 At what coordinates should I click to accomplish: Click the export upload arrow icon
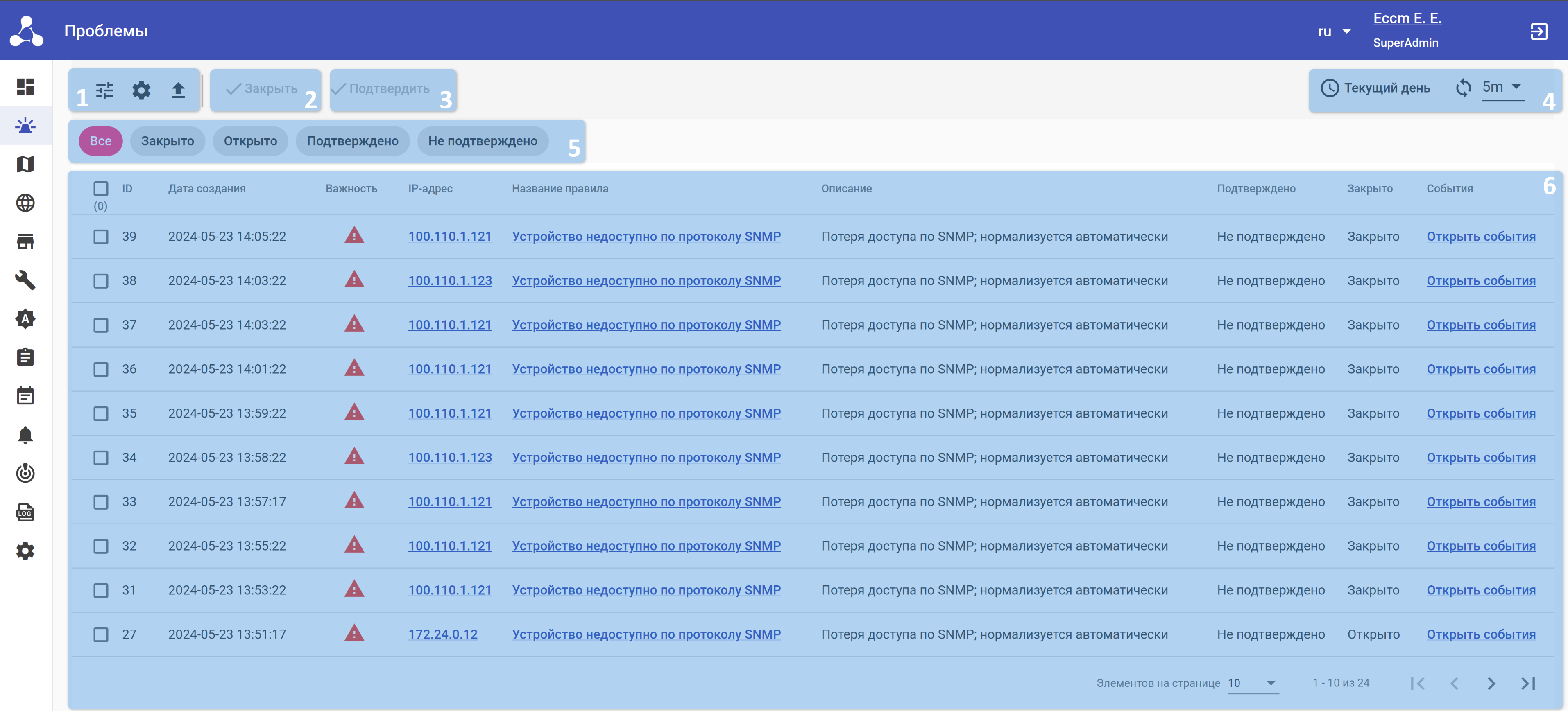pos(178,90)
